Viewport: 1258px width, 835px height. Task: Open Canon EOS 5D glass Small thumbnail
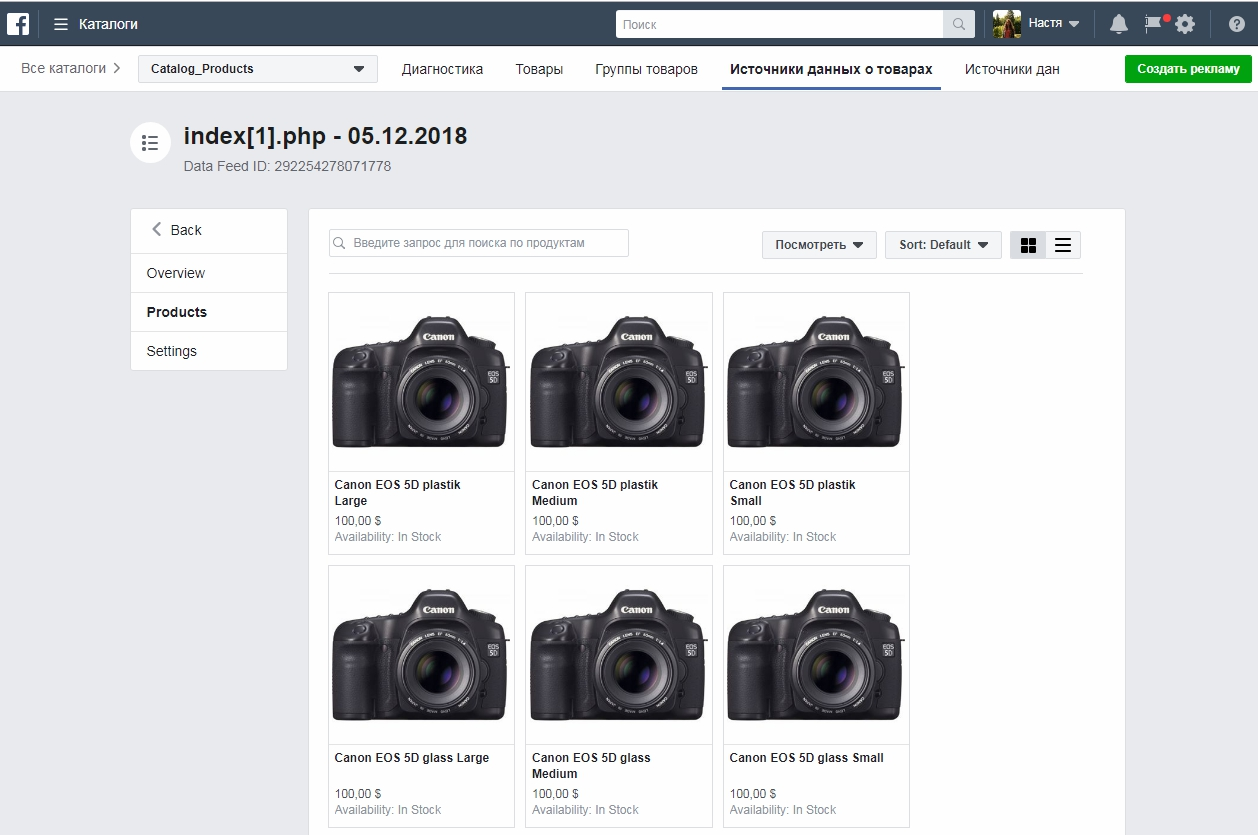pyautogui.click(x=816, y=655)
